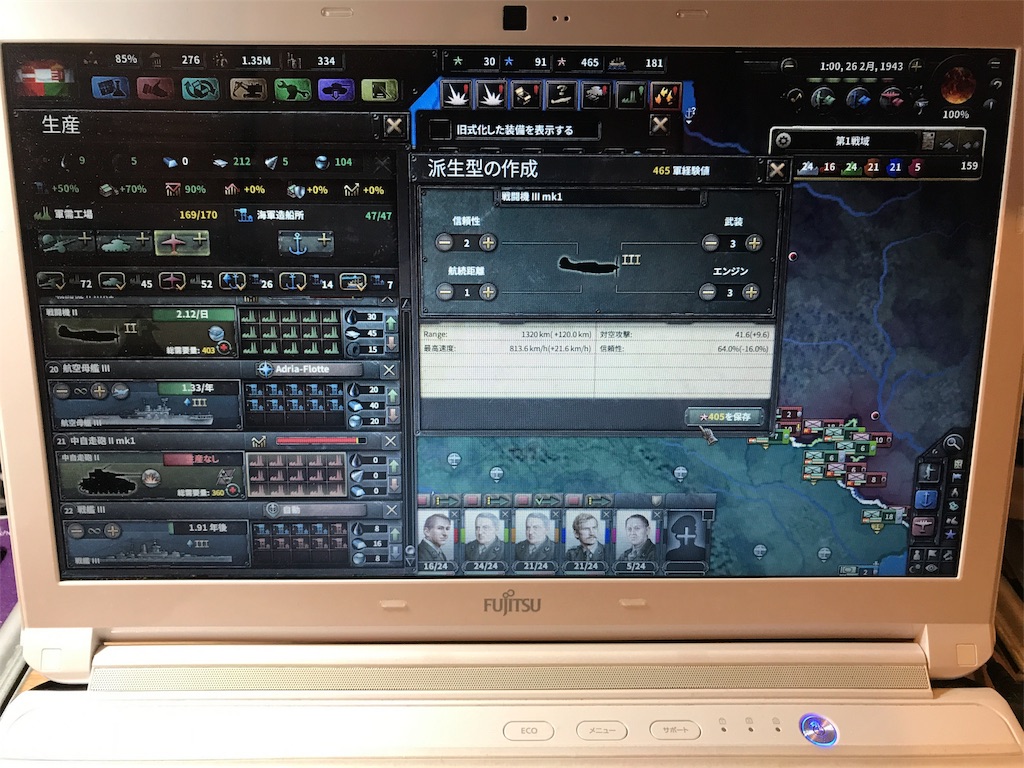Decrease 航空母艦 III build quantity with minus

pos(62,391)
